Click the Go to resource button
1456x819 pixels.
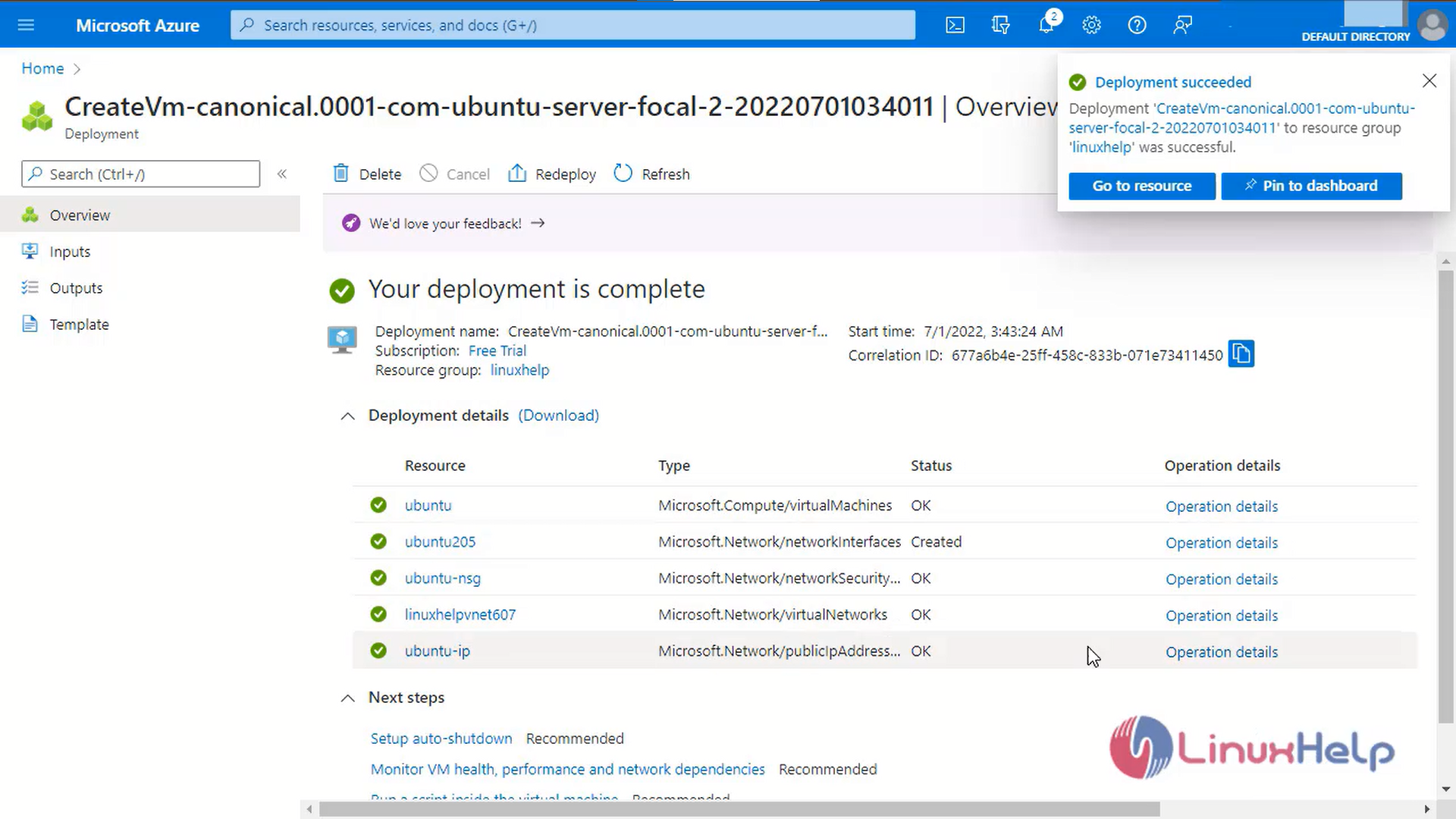coord(1141,186)
